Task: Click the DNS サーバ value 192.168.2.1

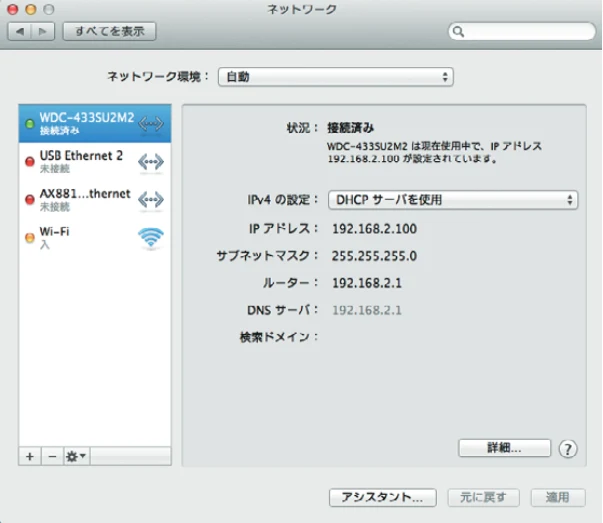Action: [x=367, y=310]
